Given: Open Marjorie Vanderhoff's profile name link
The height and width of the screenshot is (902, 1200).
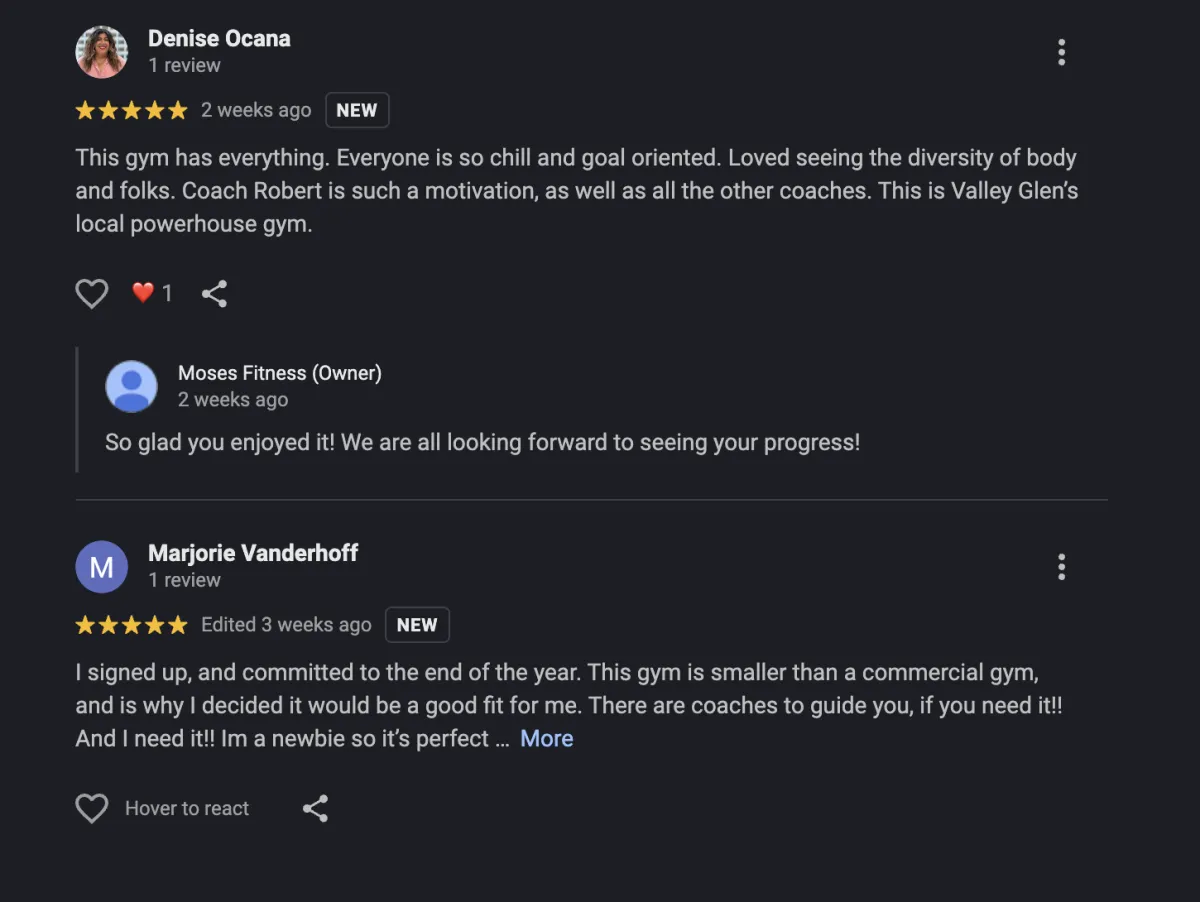Looking at the screenshot, I should [x=253, y=553].
